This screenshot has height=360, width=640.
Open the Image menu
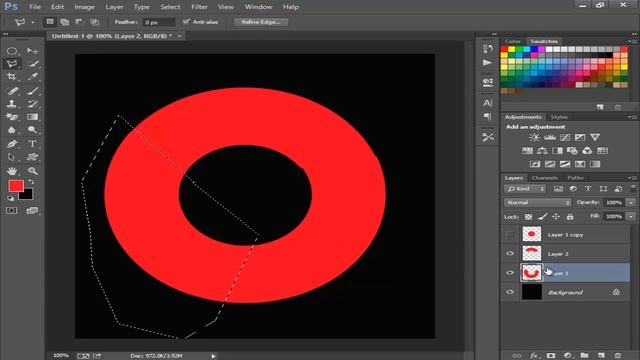84,7
